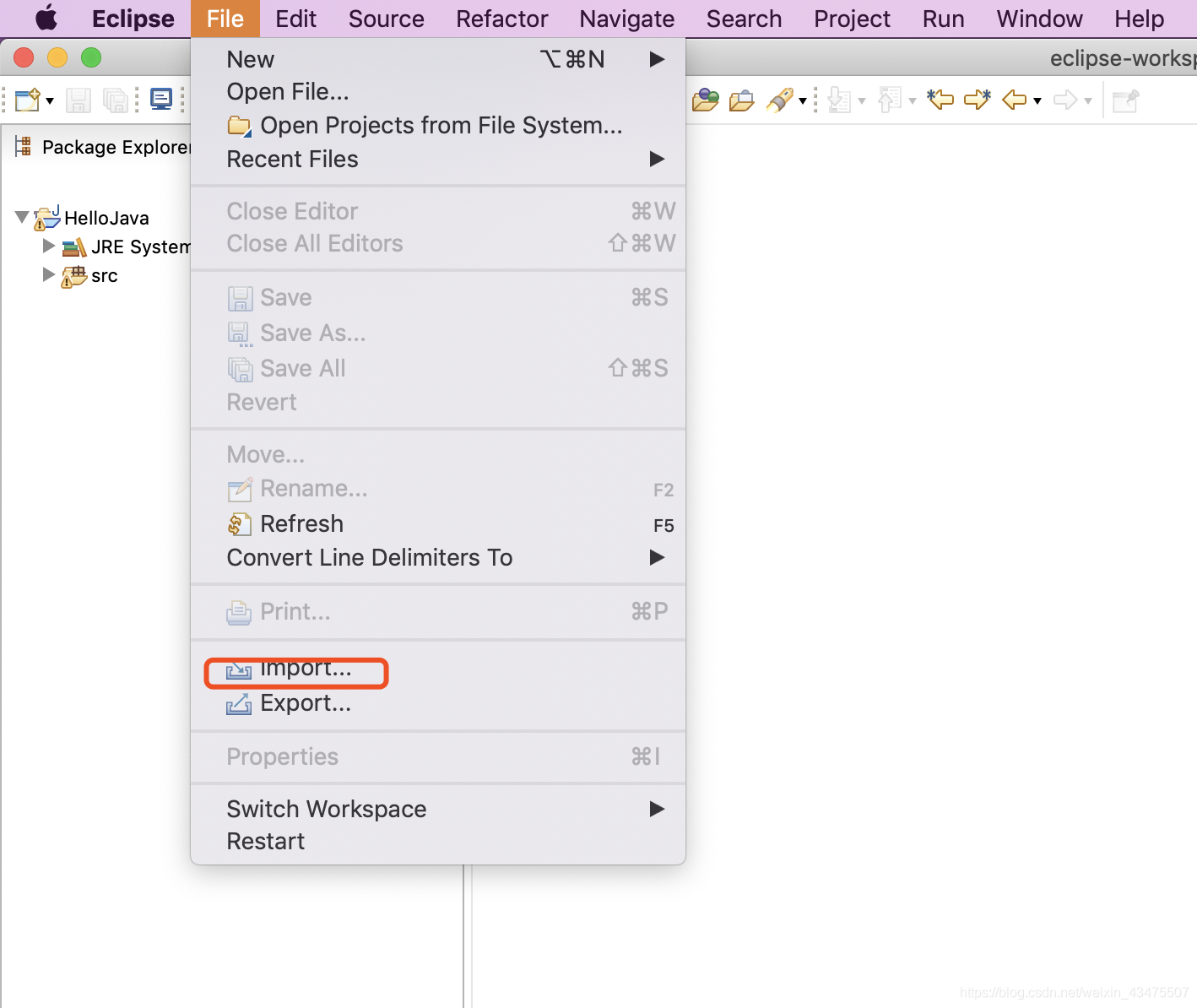
Task: Click the Previous Annotation toolbar icon
Action: click(890, 100)
